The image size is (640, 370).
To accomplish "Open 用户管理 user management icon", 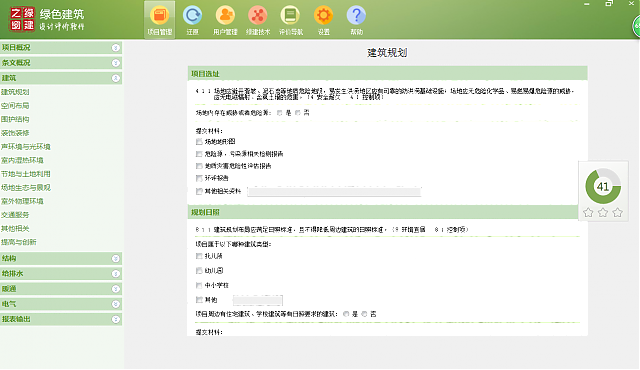I will (x=225, y=20).
